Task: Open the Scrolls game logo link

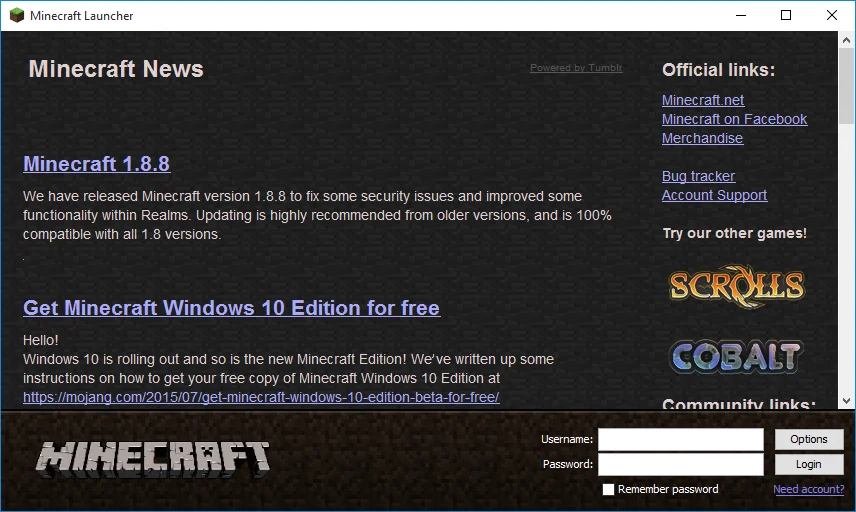Action: [736, 285]
